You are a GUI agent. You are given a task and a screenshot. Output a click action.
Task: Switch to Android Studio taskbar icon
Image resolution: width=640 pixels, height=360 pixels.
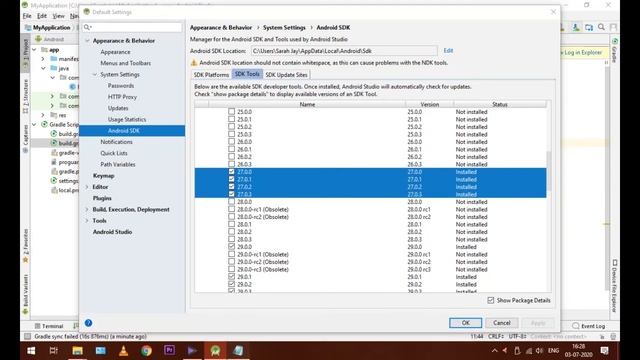[215, 351]
